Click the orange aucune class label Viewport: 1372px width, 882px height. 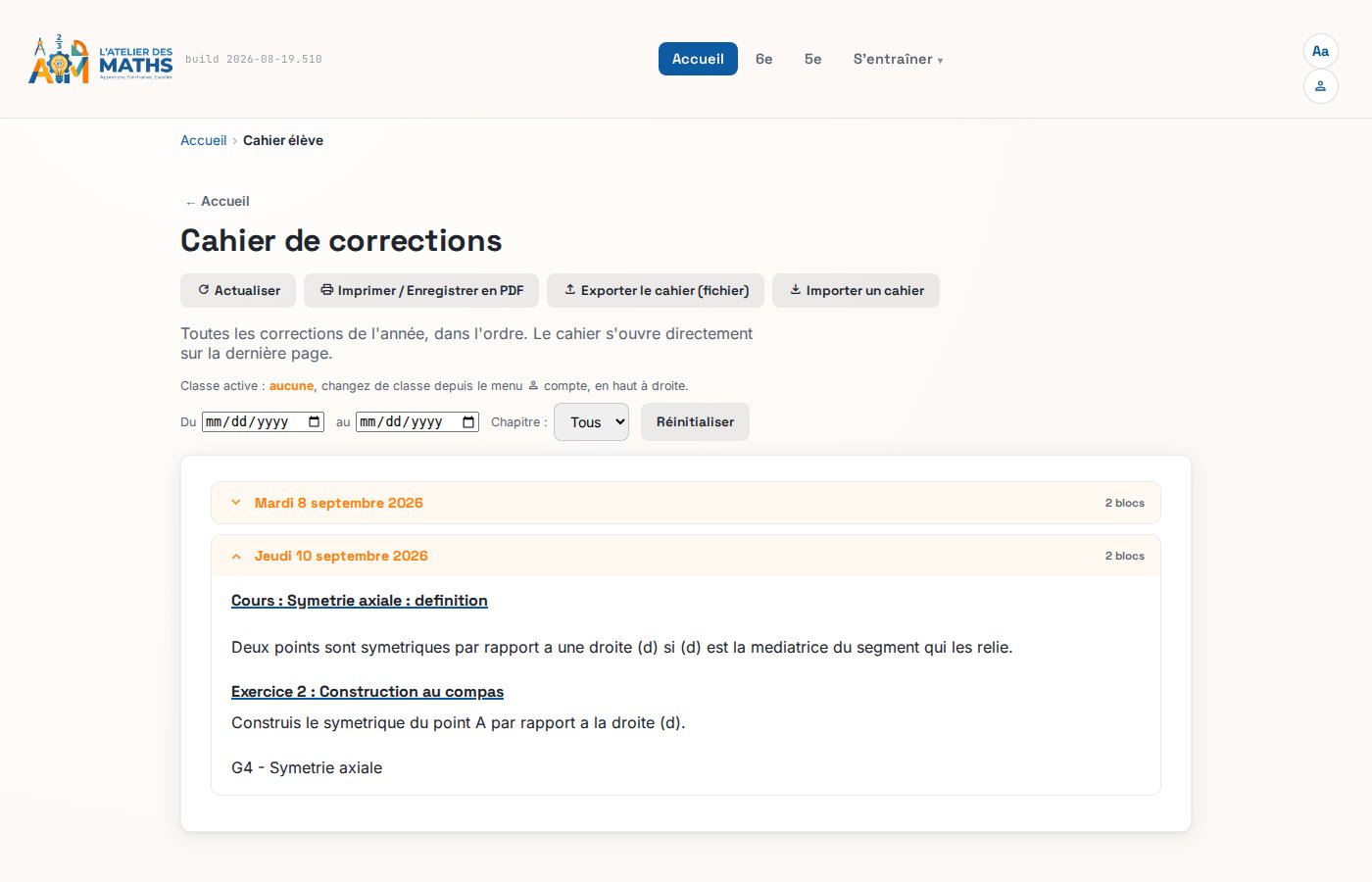click(x=291, y=386)
